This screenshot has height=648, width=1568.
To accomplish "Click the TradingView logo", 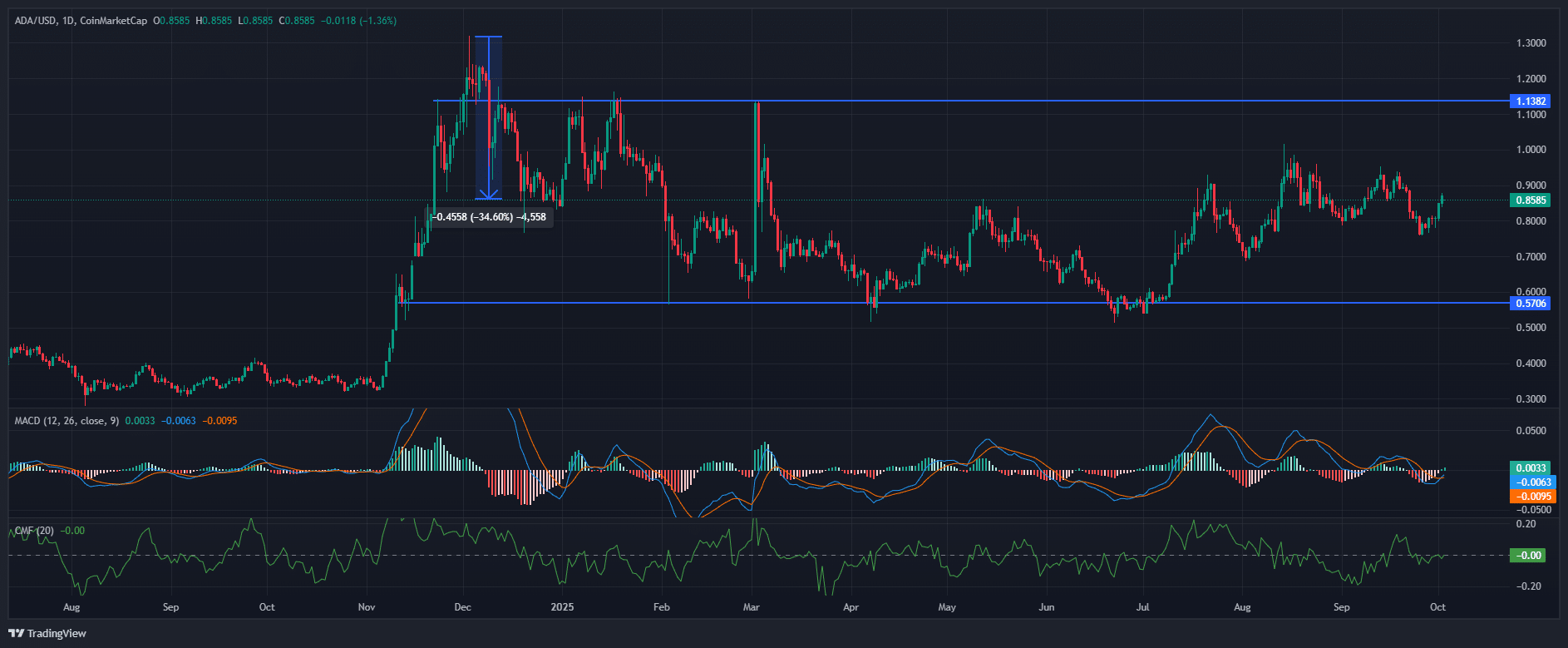I will coord(48,633).
